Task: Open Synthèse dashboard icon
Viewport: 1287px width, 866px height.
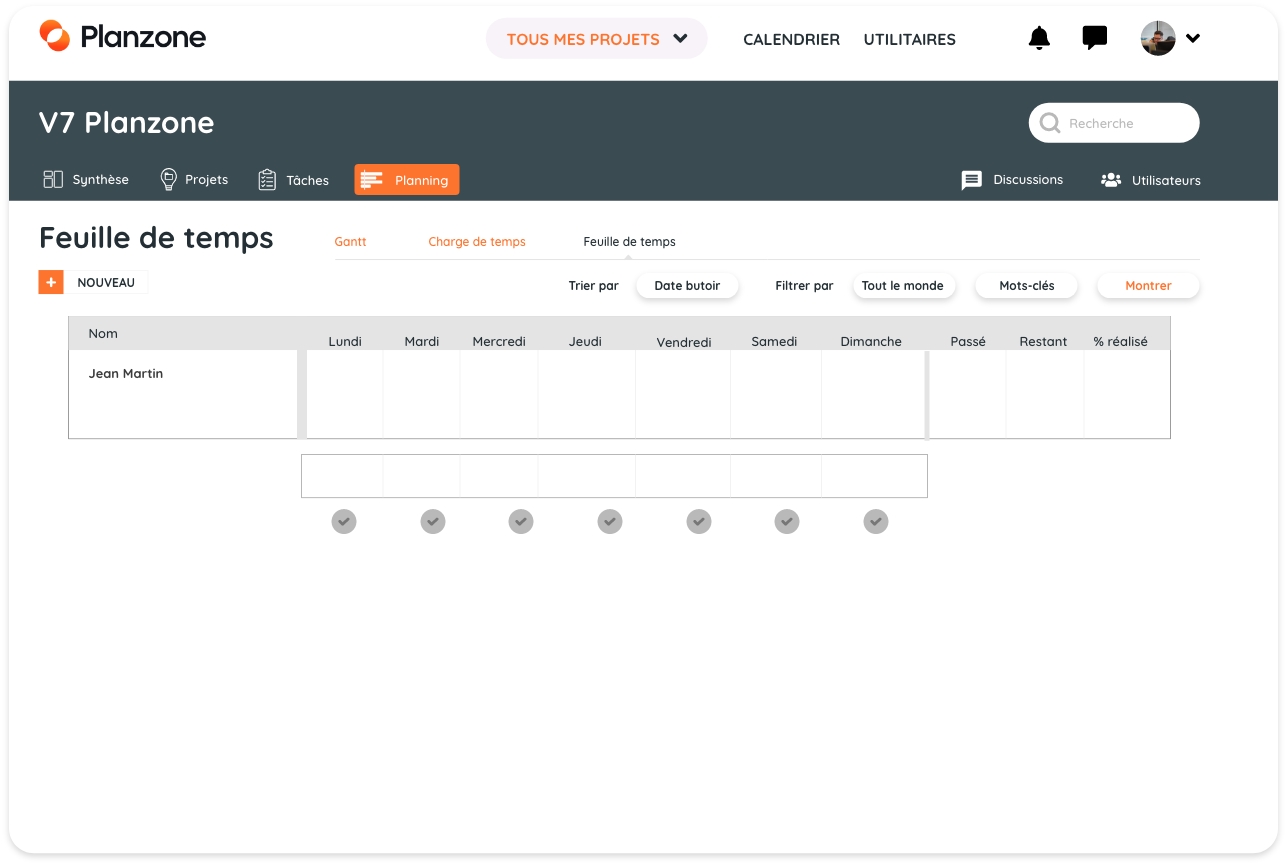Action: pos(53,180)
